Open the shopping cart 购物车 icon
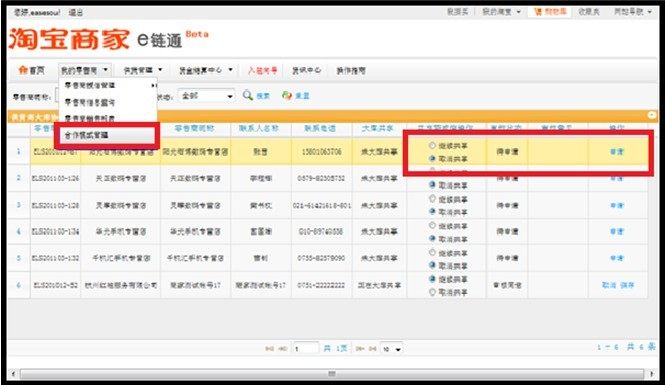Viewport: 665px width, 386px height. tap(538, 12)
